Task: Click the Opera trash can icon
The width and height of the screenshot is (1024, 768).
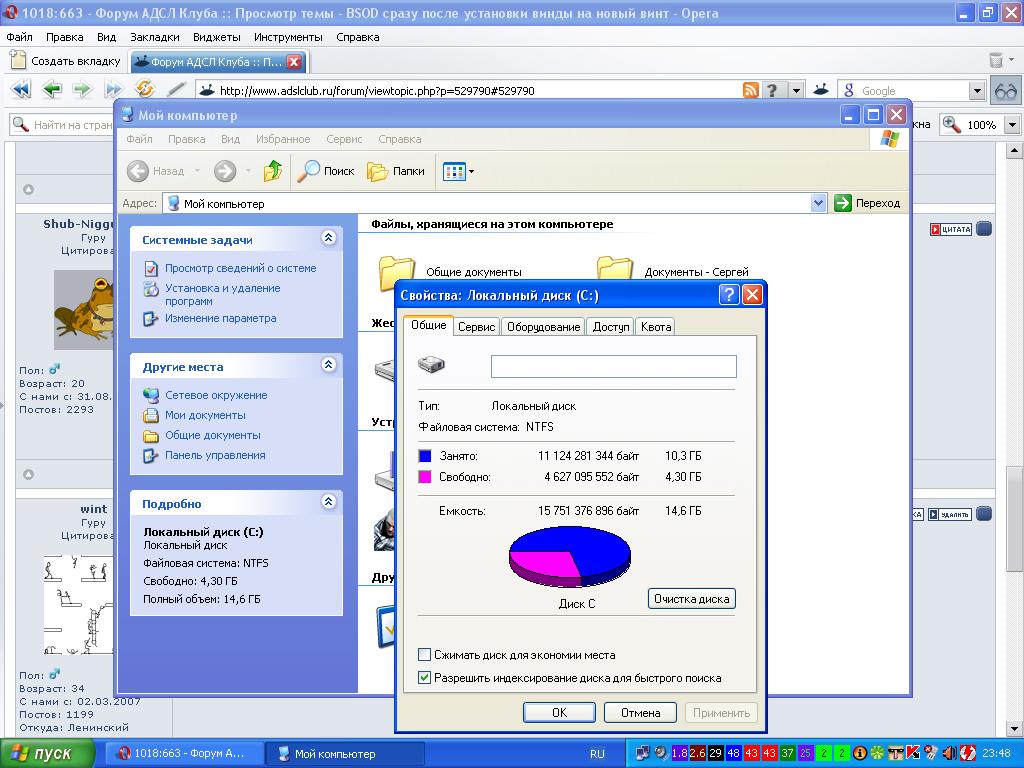Action: coord(996,61)
